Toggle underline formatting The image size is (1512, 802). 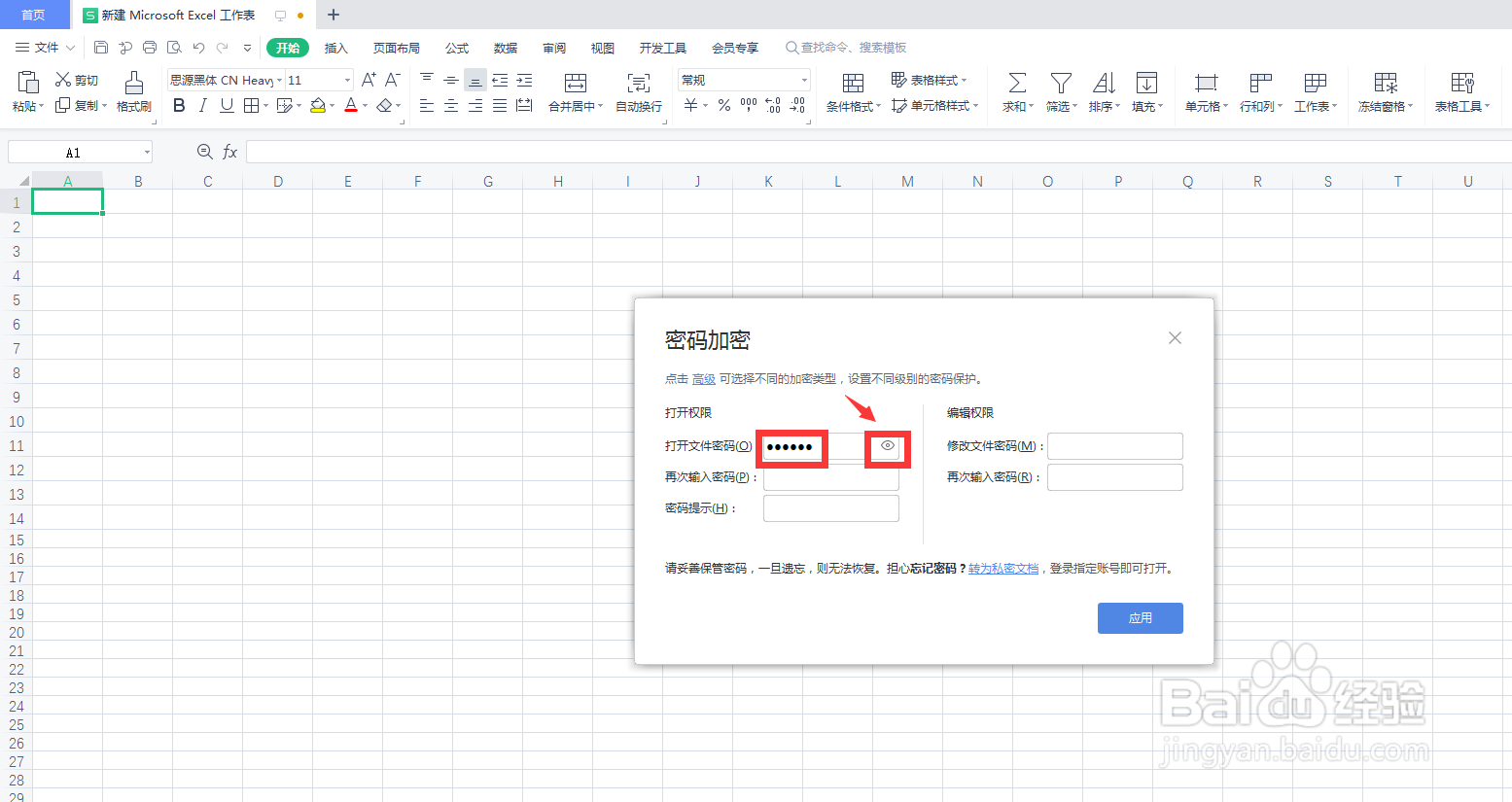[227, 105]
